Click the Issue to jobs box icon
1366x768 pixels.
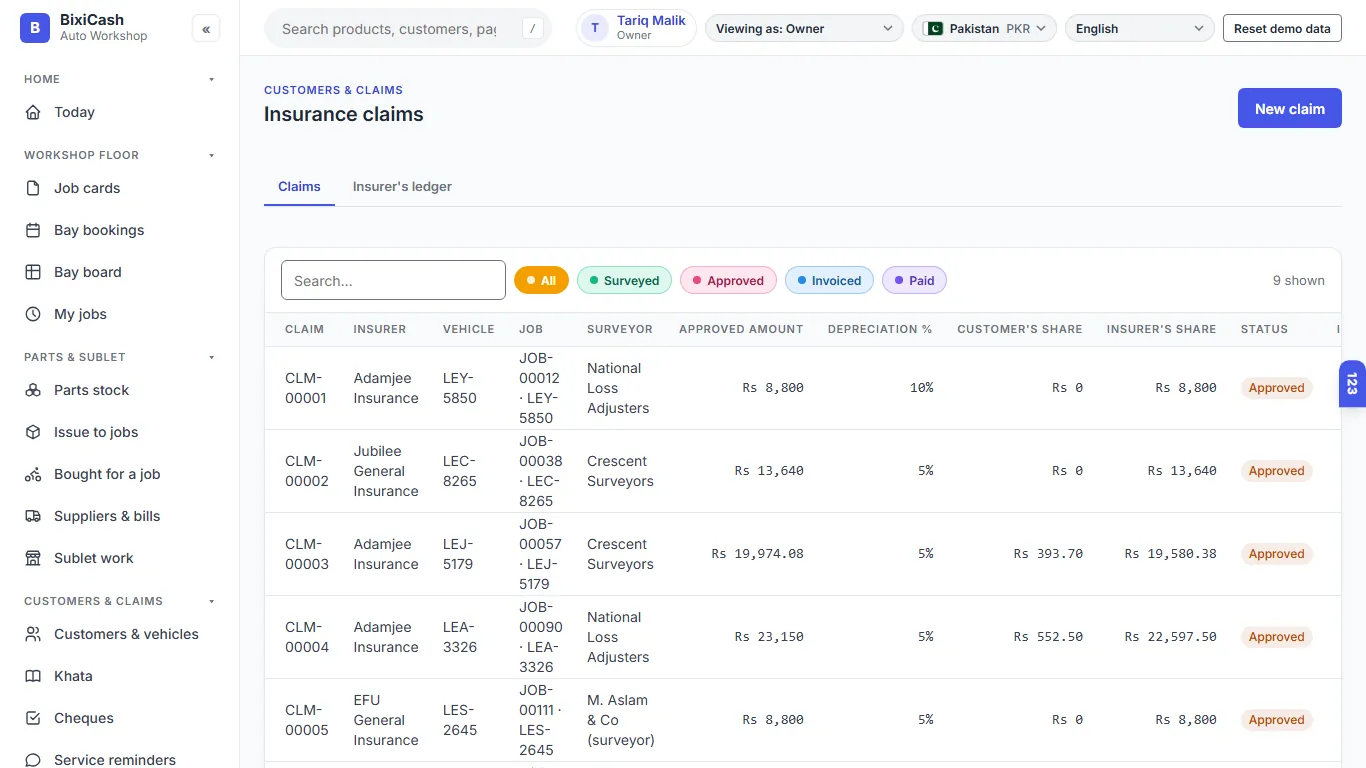point(33,432)
